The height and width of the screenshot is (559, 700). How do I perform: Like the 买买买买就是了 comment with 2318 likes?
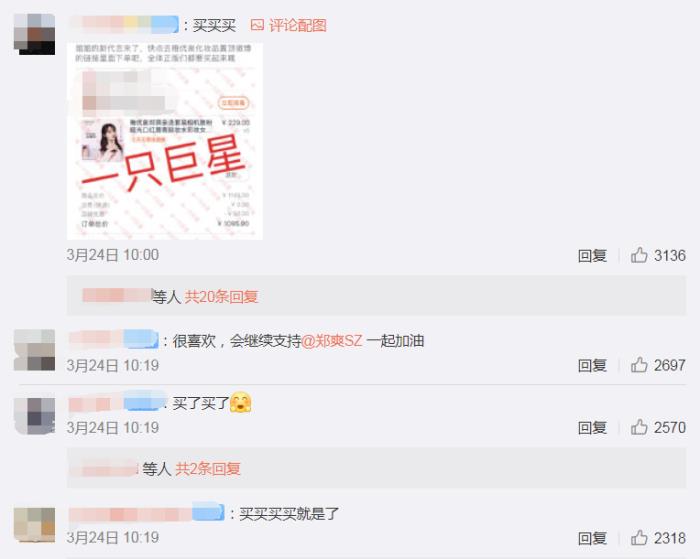(x=639, y=538)
